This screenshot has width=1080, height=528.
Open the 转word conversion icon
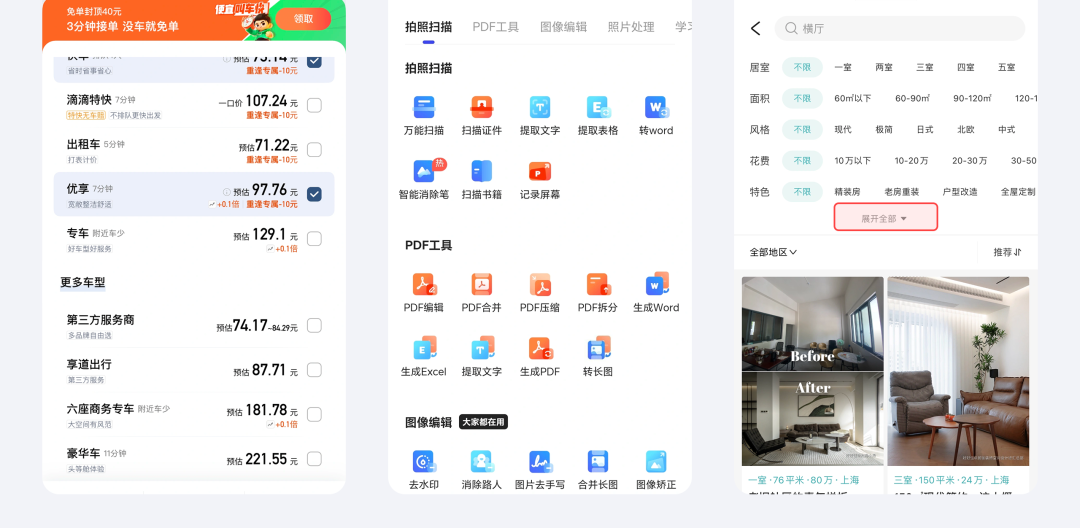pyautogui.click(x=656, y=108)
